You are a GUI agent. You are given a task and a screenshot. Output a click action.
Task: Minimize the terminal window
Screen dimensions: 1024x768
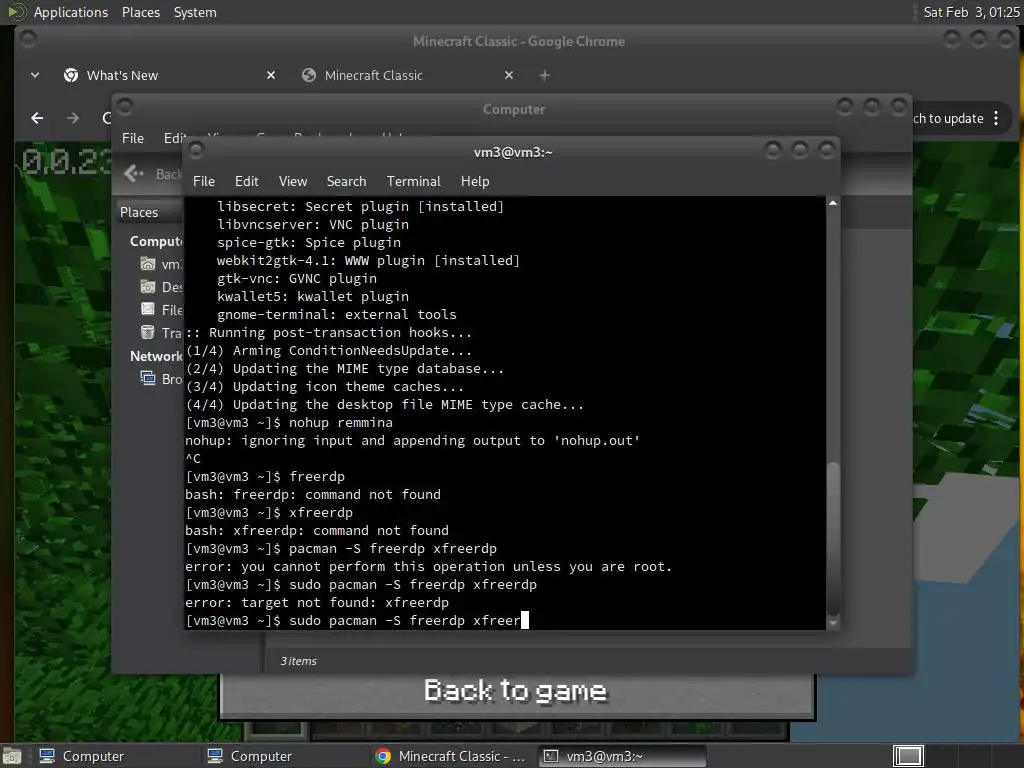(773, 151)
